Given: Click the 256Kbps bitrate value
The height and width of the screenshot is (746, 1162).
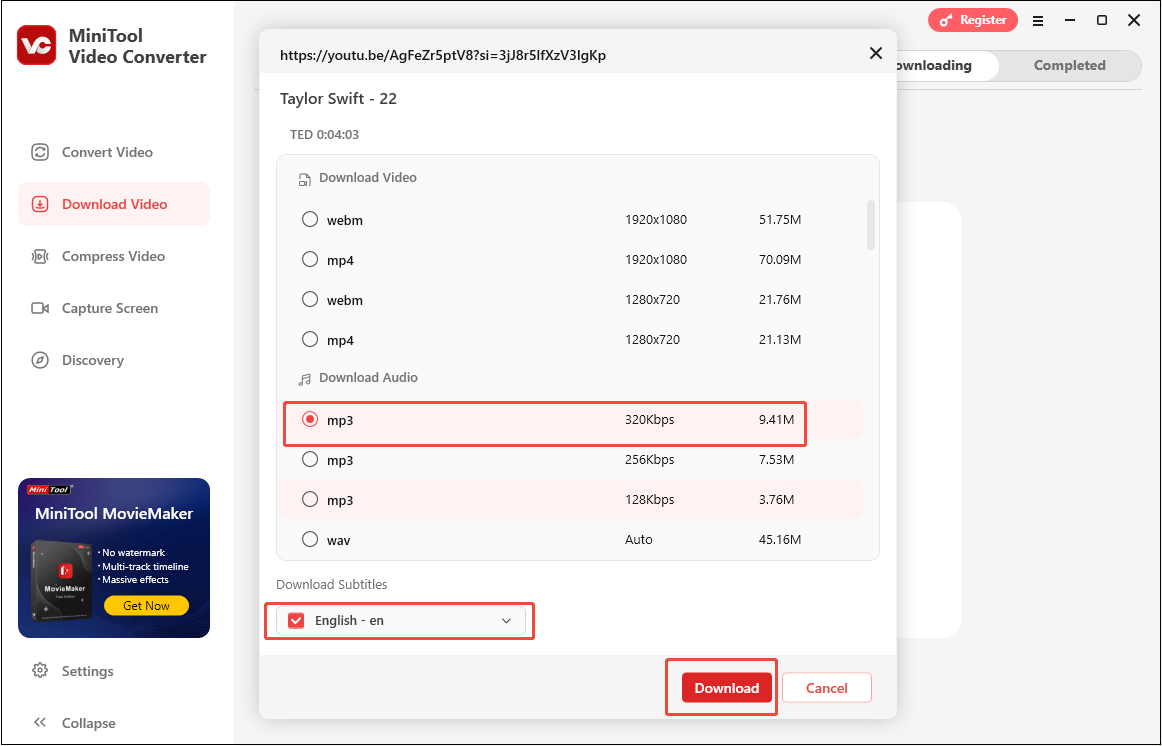Looking at the screenshot, I should (x=649, y=459).
